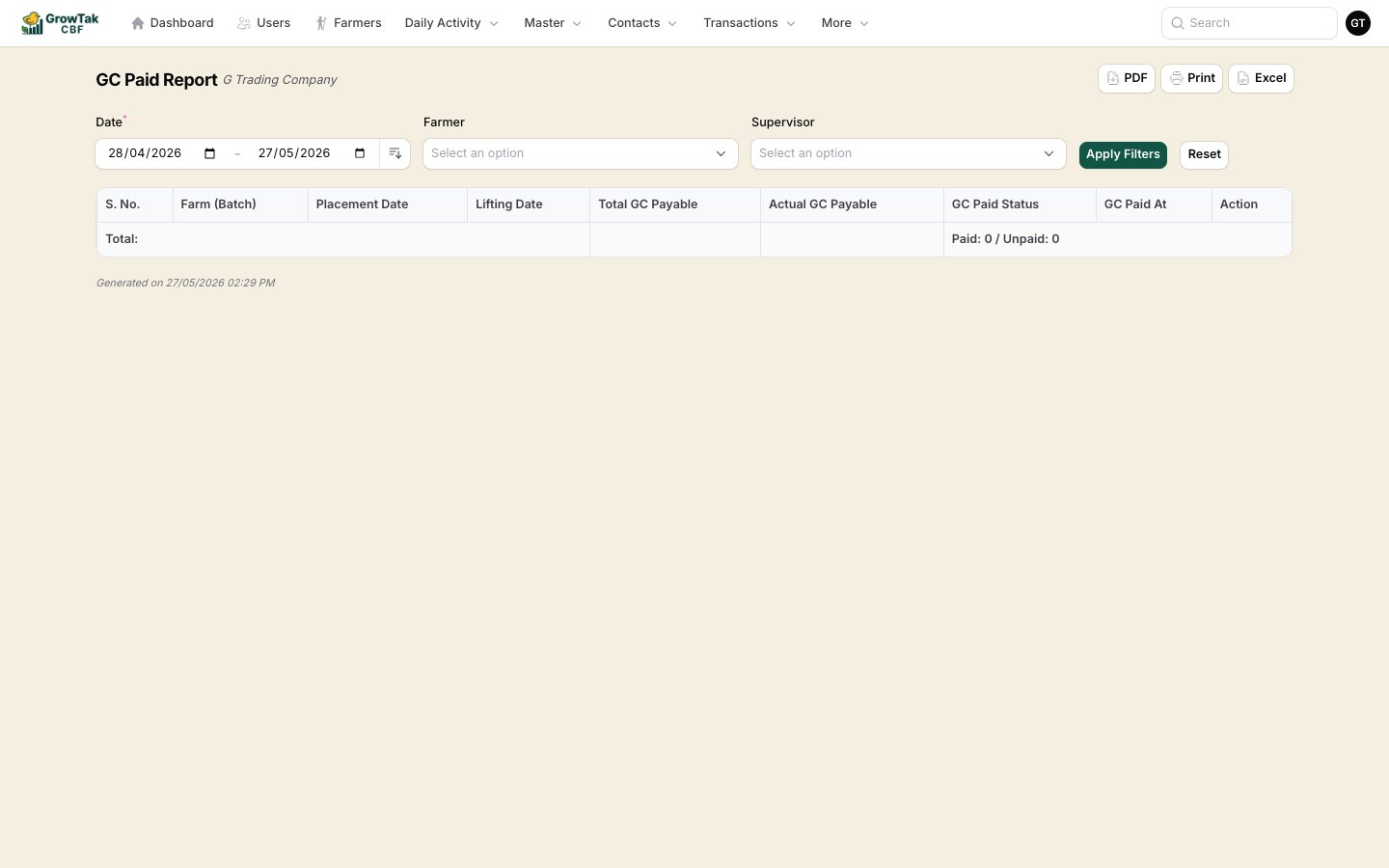This screenshot has height=868, width=1389.
Task: Open the Contacts dropdown menu
Action: point(642,23)
